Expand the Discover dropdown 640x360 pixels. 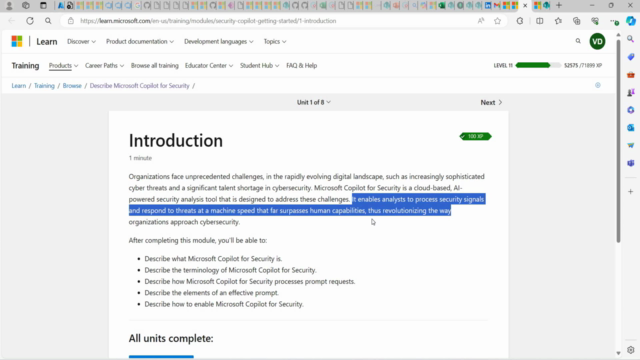pos(81,42)
